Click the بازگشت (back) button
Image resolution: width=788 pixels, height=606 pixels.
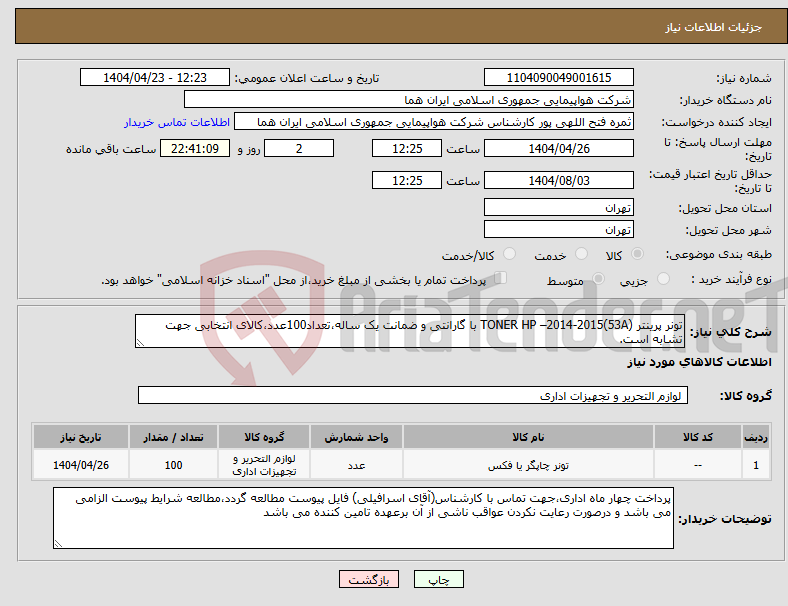click(x=369, y=579)
